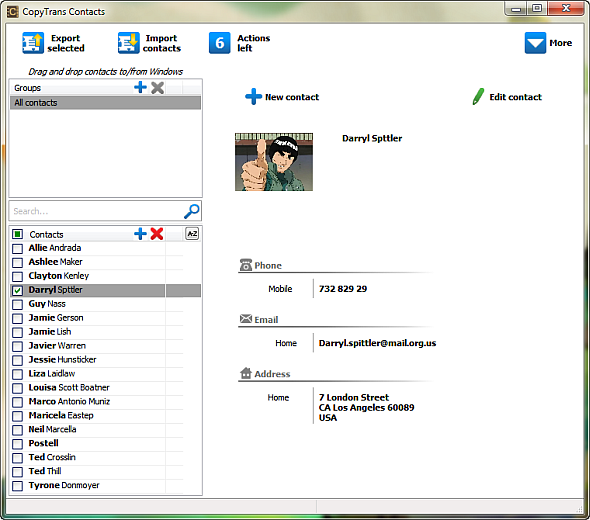Select contact Ted Crosslin
The image size is (590, 520).
point(52,457)
